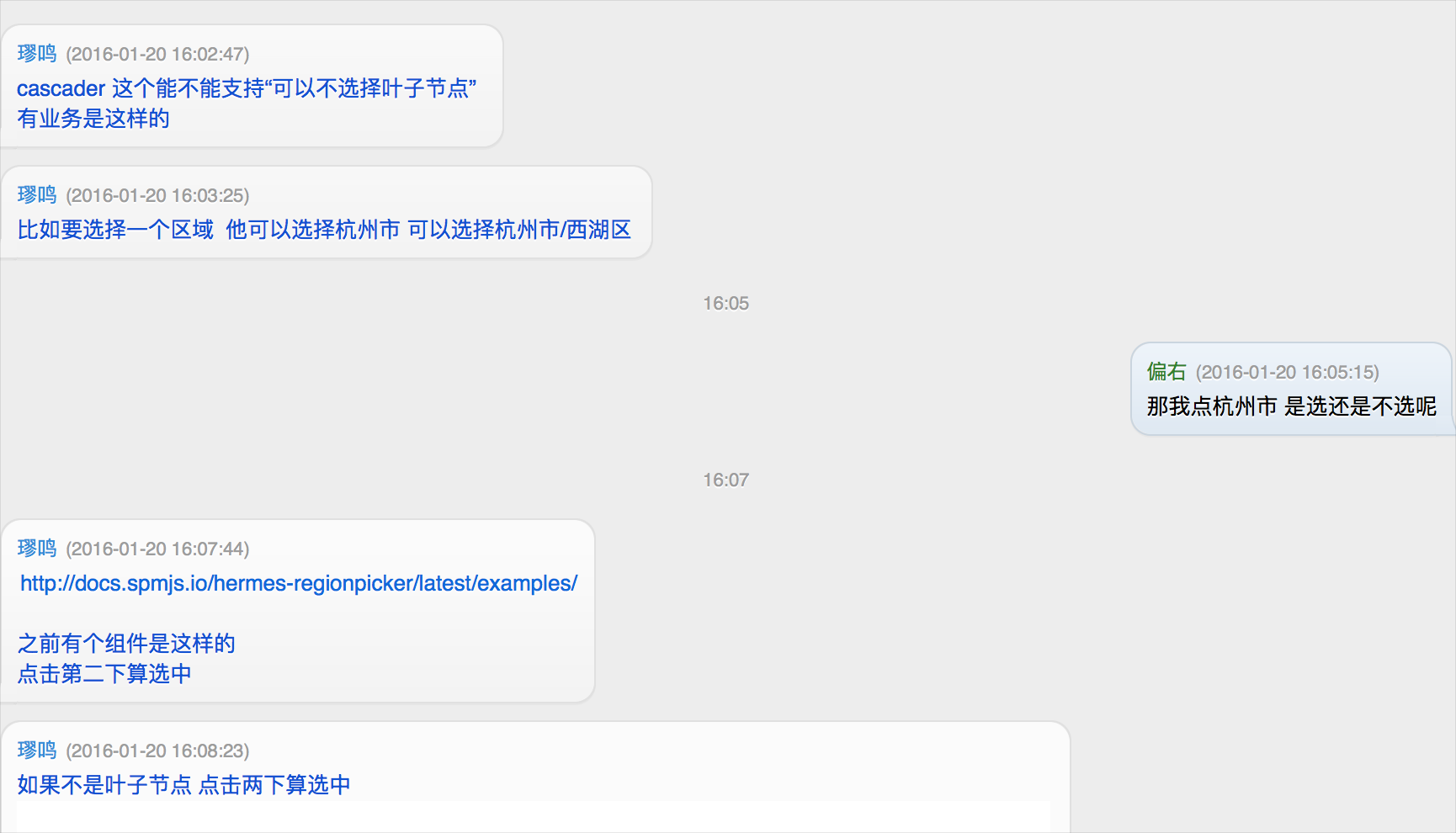Click the 16:05 time separator

[x=725, y=304]
